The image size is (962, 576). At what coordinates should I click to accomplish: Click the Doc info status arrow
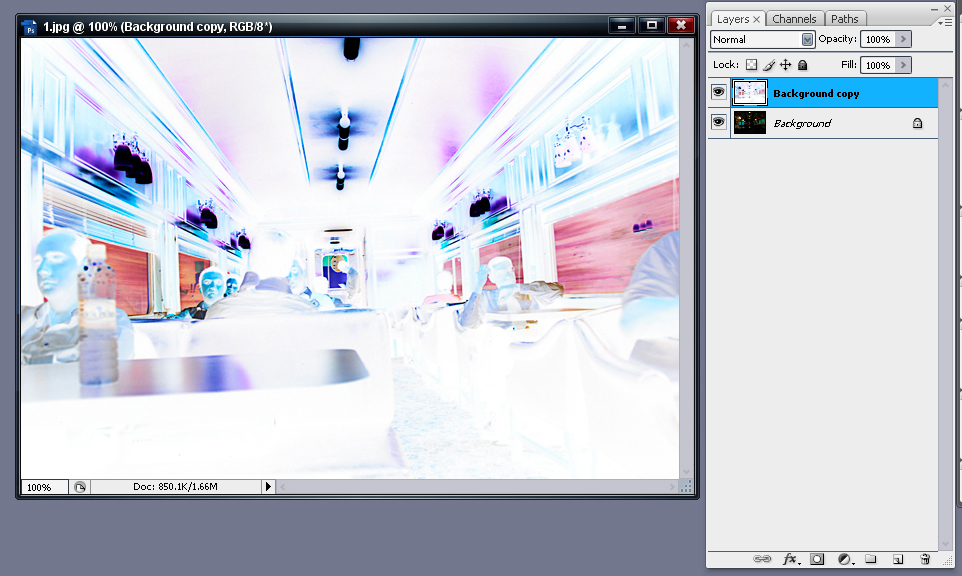267,487
